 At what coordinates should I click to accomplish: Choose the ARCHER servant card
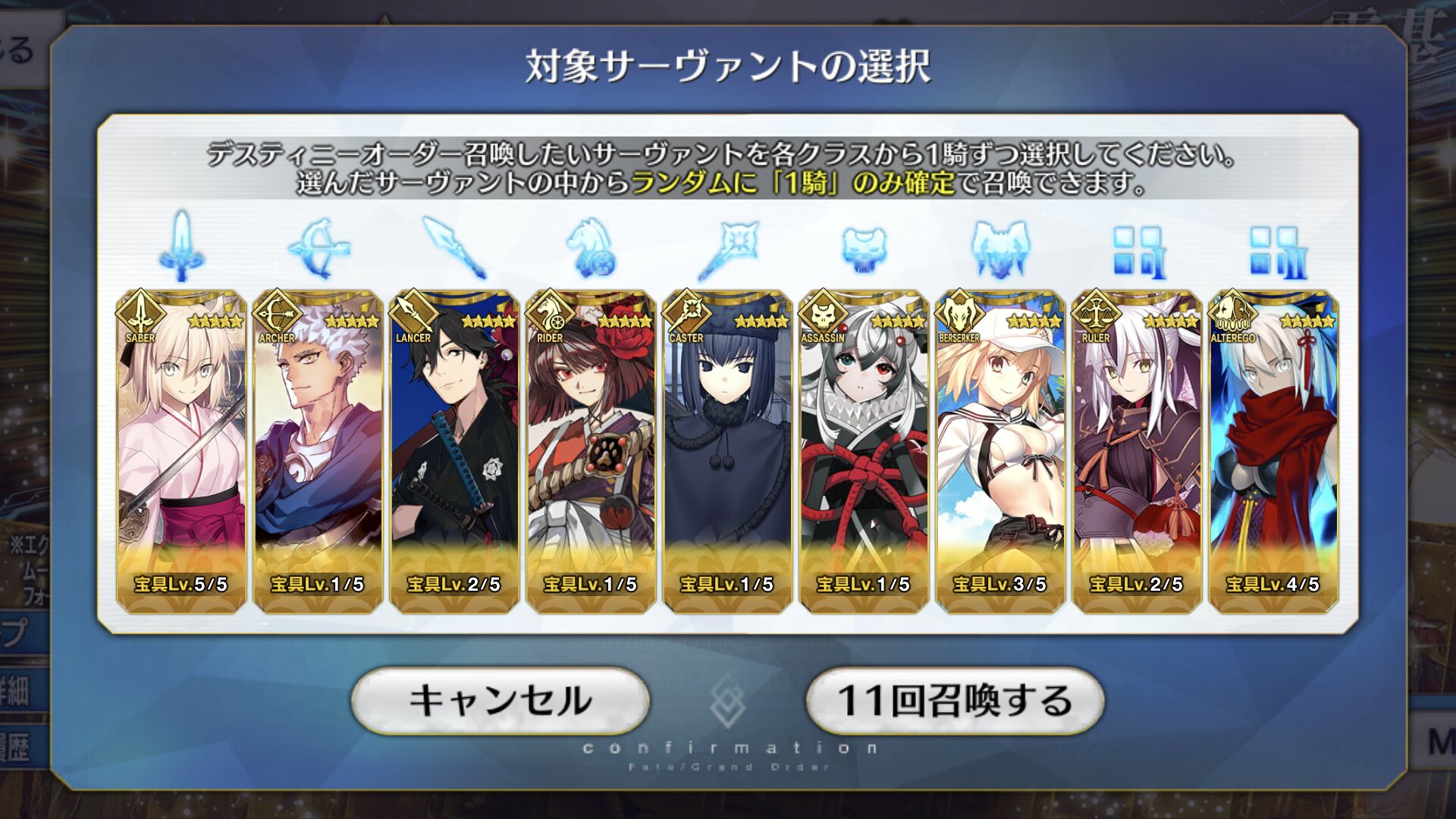coord(318,452)
